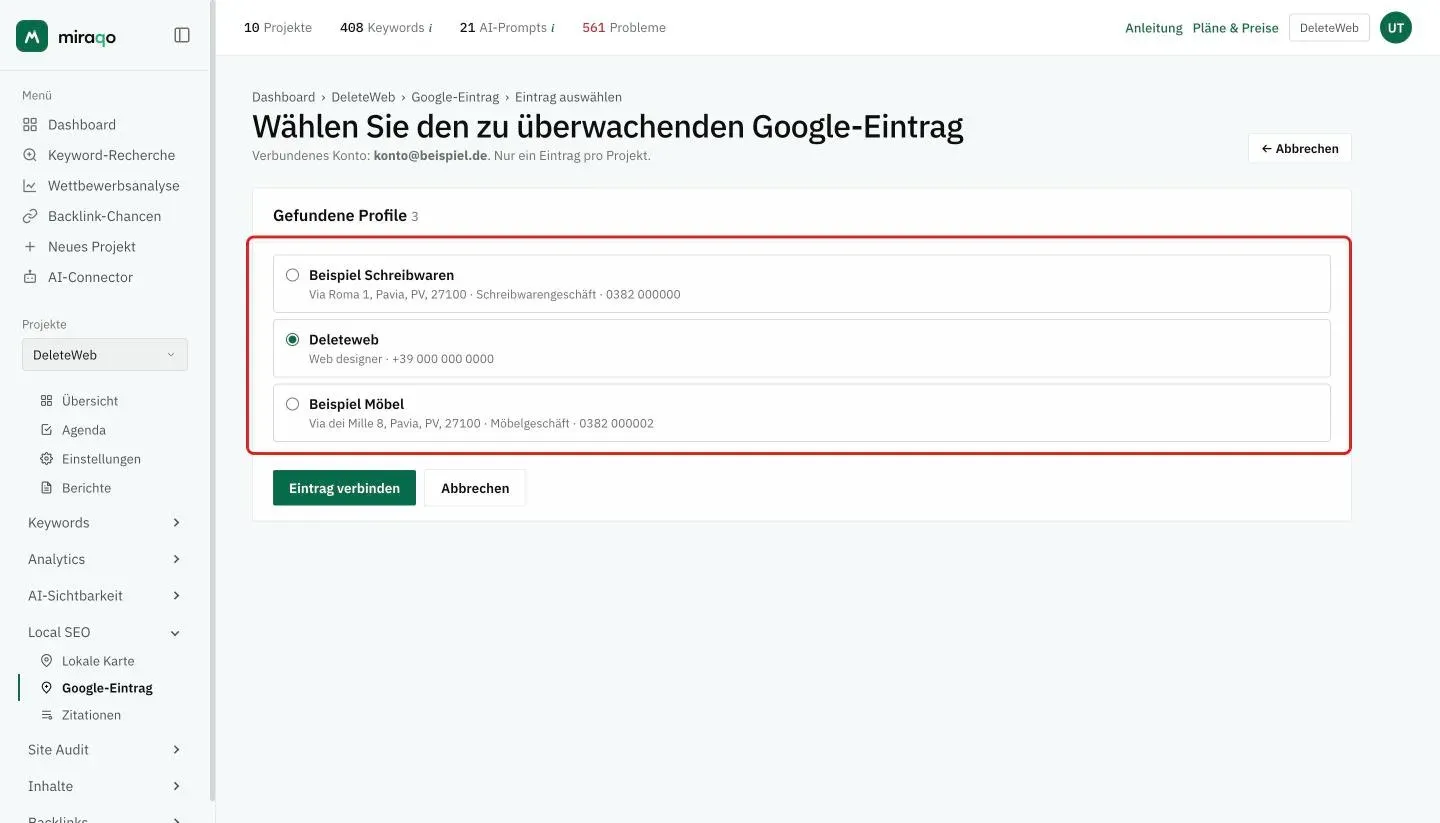Click the info icon next to Keywords
Image resolution: width=1440 pixels, height=823 pixels.
click(x=430, y=28)
